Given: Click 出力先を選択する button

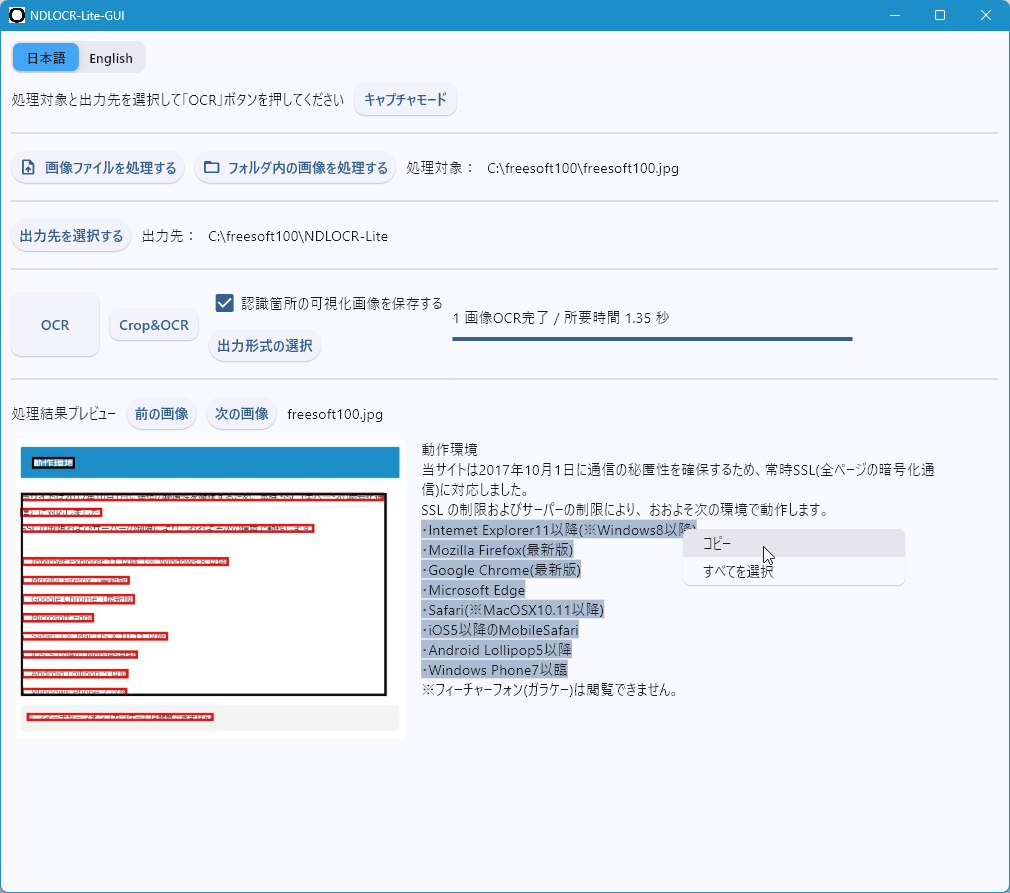Looking at the screenshot, I should tap(71, 236).
